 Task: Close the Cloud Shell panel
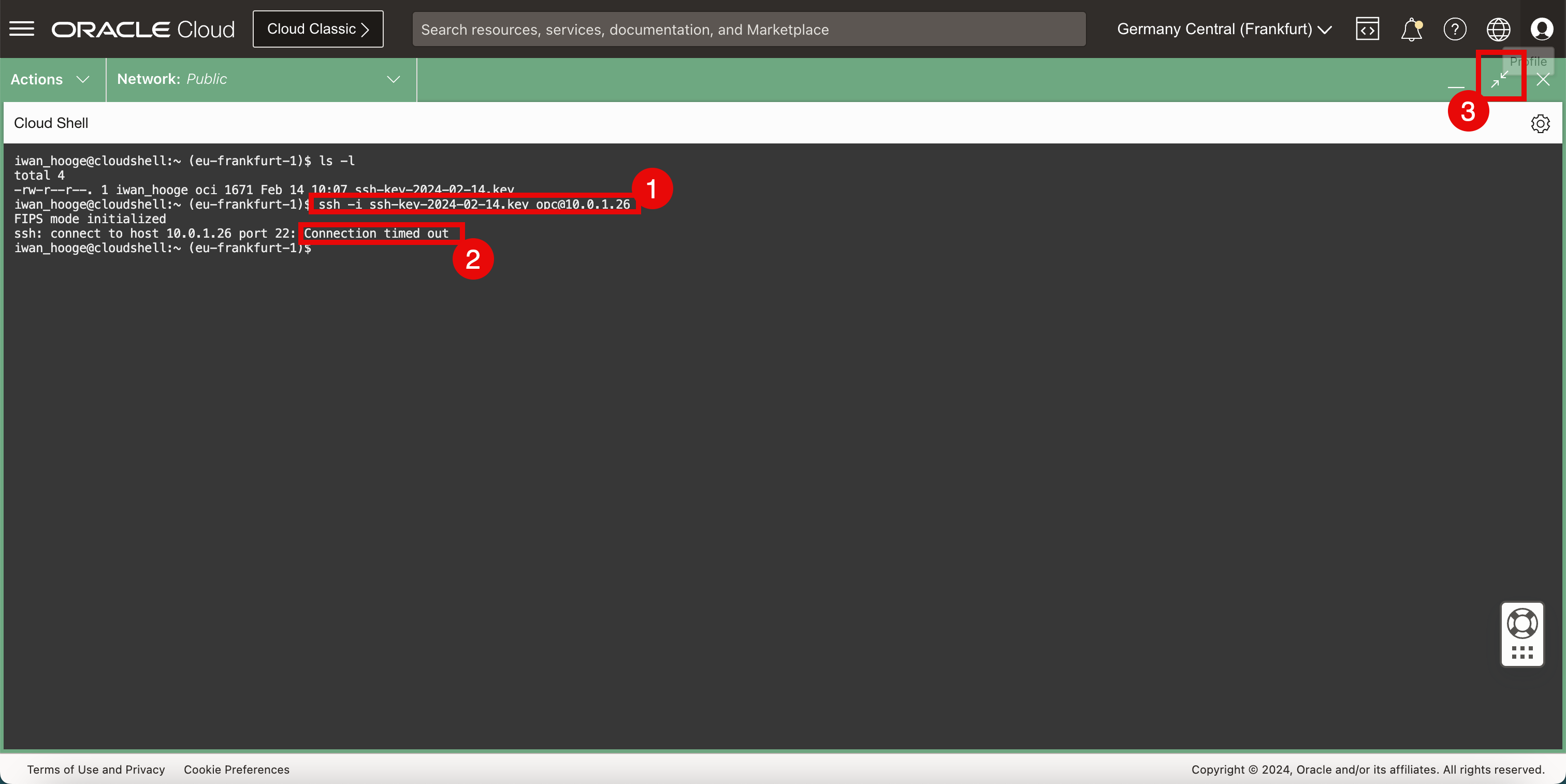point(1543,79)
